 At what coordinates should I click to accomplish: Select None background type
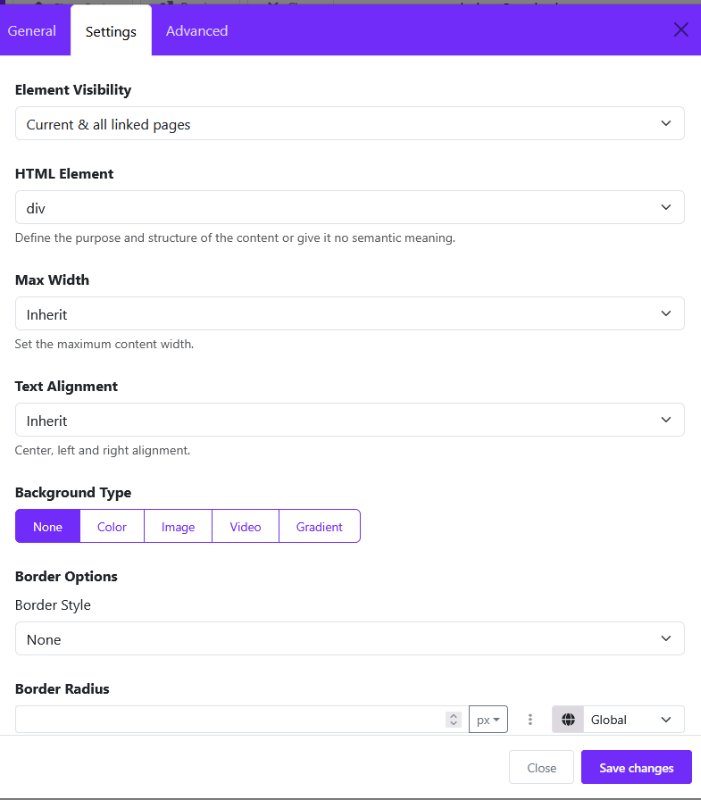click(x=48, y=527)
